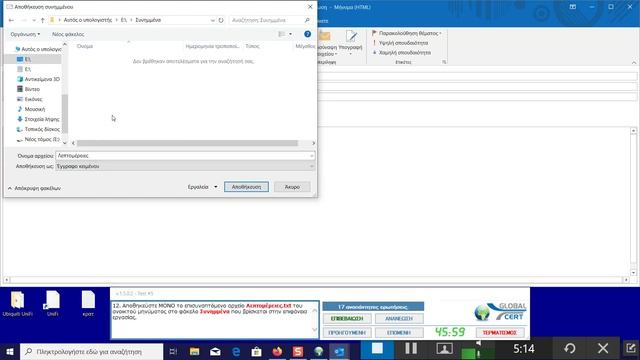The width and height of the screenshot is (640, 360).
Task: Collapse the Outlook ribbon with the chevron
Action: click(634, 62)
